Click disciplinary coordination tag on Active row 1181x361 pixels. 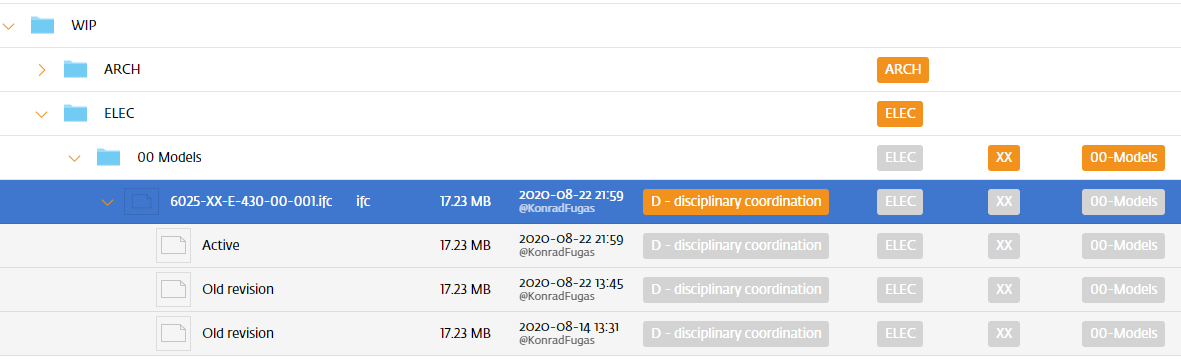tap(735, 245)
